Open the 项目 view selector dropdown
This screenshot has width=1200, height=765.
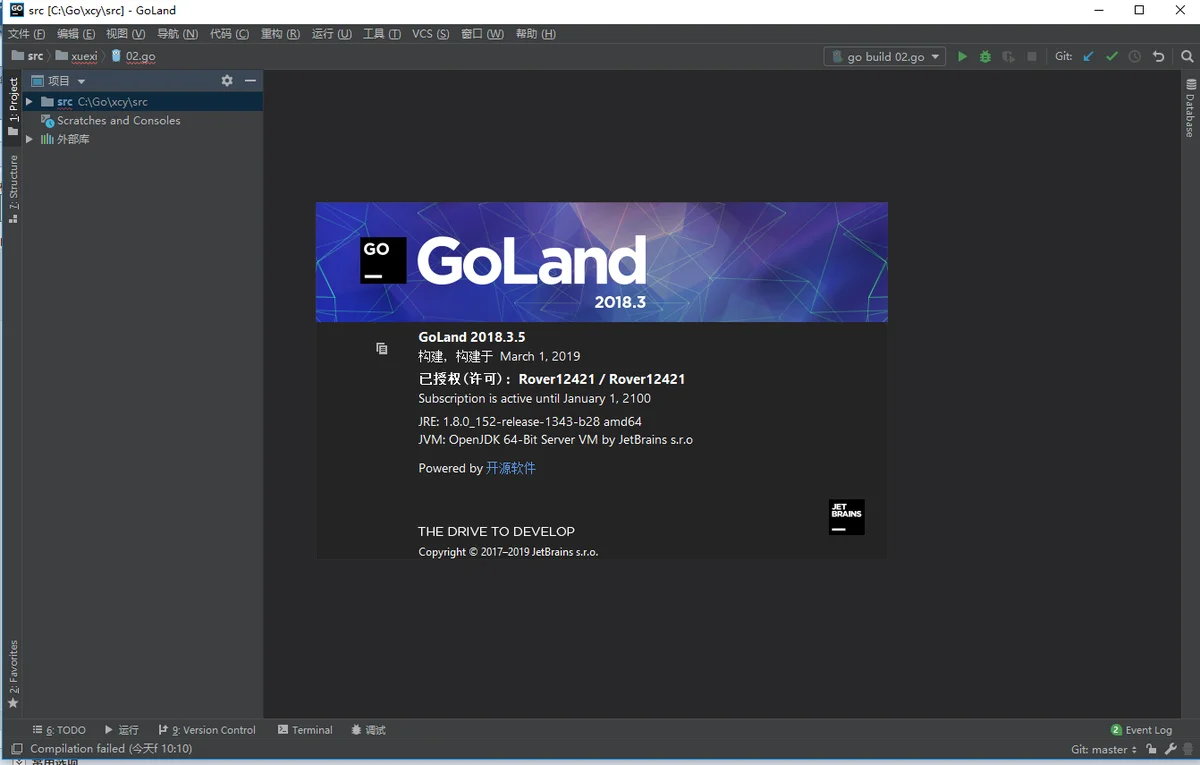coord(58,81)
